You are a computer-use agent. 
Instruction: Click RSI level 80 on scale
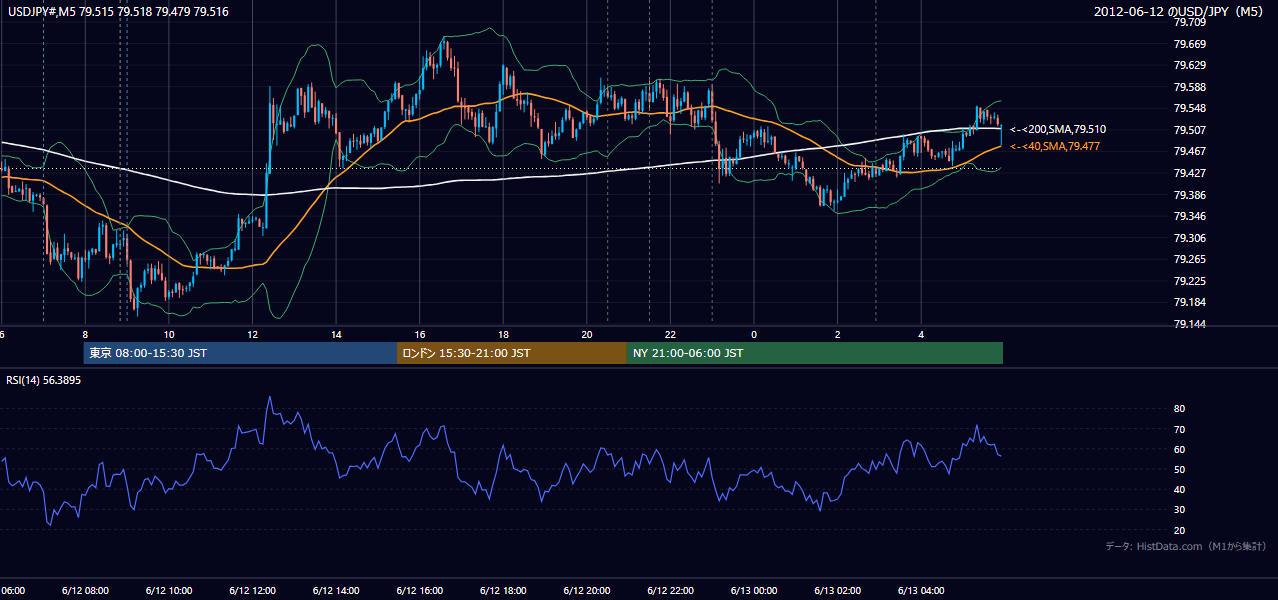click(x=1180, y=409)
